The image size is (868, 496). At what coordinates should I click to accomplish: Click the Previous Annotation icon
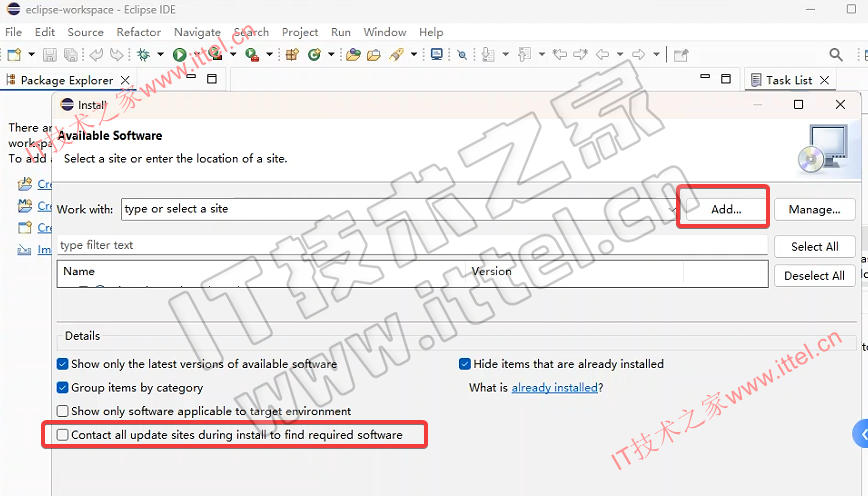pyautogui.click(x=524, y=54)
